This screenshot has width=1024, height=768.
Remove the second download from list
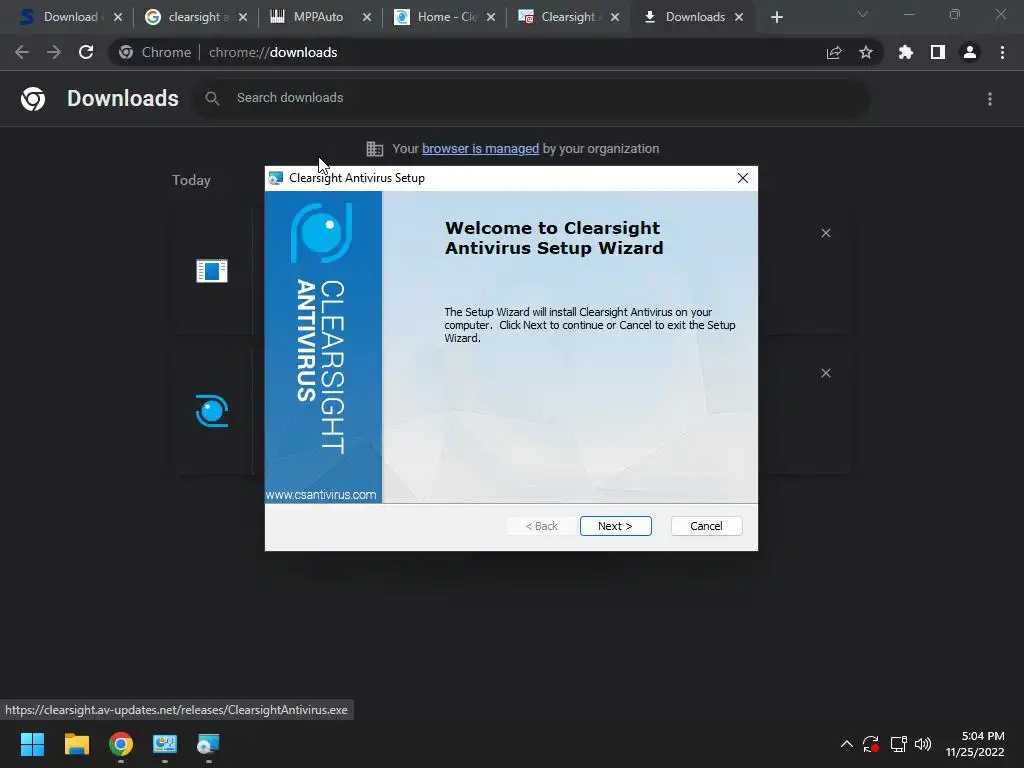coord(825,373)
